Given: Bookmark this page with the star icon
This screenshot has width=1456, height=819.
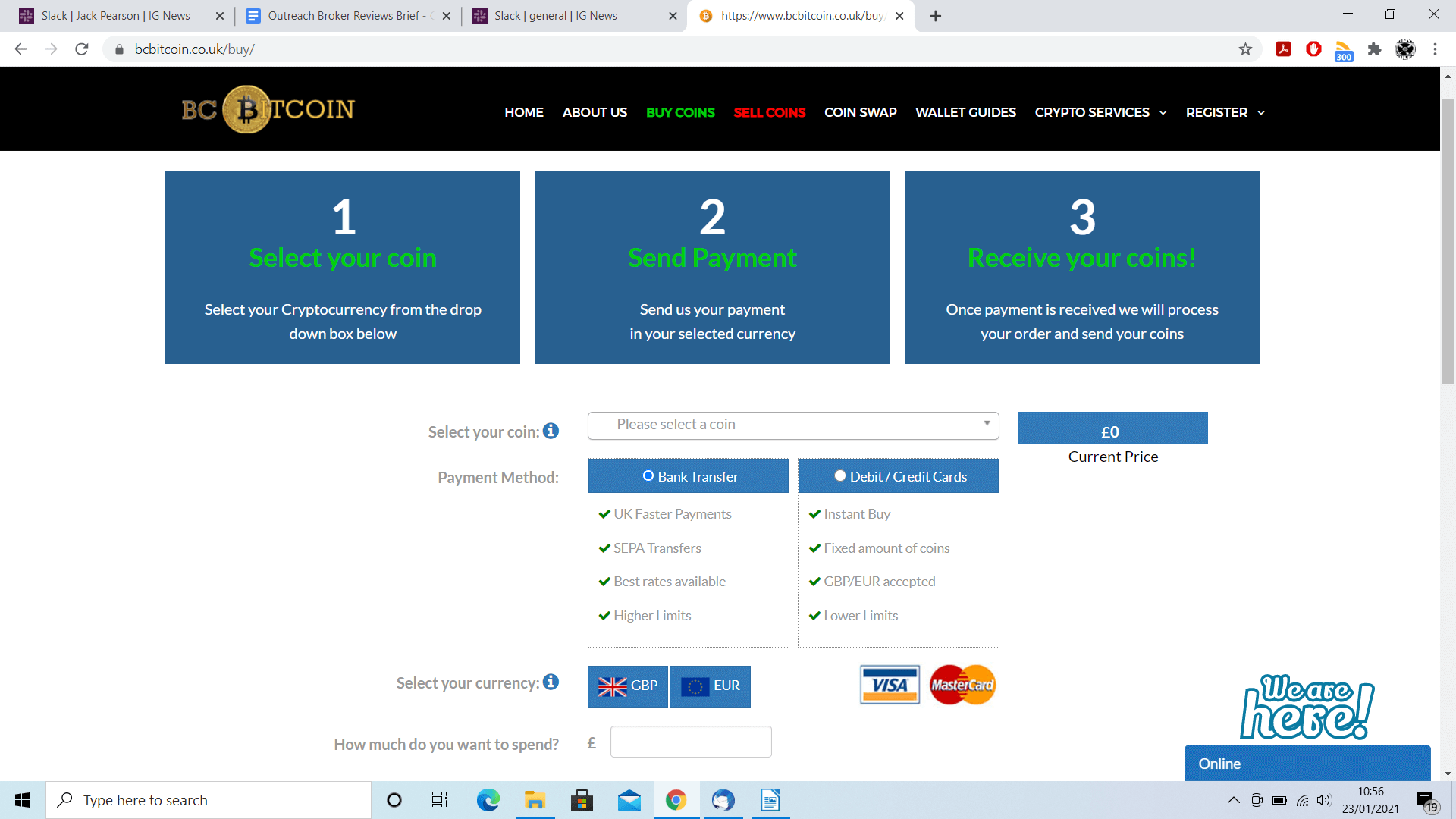Looking at the screenshot, I should [x=1245, y=49].
